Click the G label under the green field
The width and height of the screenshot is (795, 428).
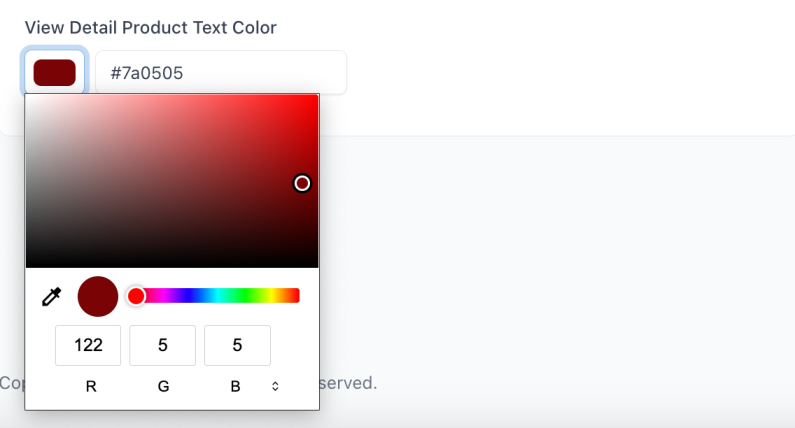pos(164,386)
